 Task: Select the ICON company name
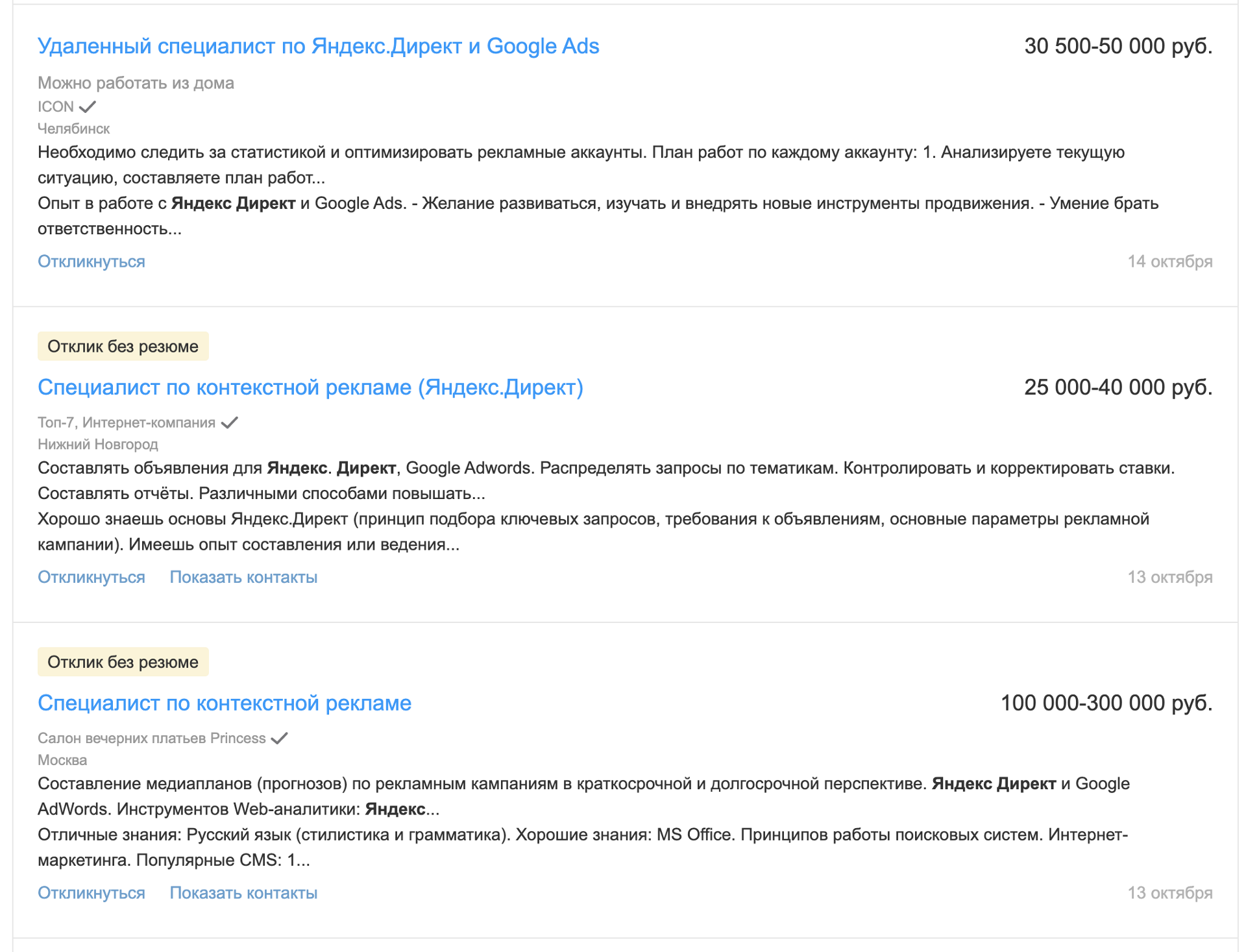pyautogui.click(x=56, y=106)
